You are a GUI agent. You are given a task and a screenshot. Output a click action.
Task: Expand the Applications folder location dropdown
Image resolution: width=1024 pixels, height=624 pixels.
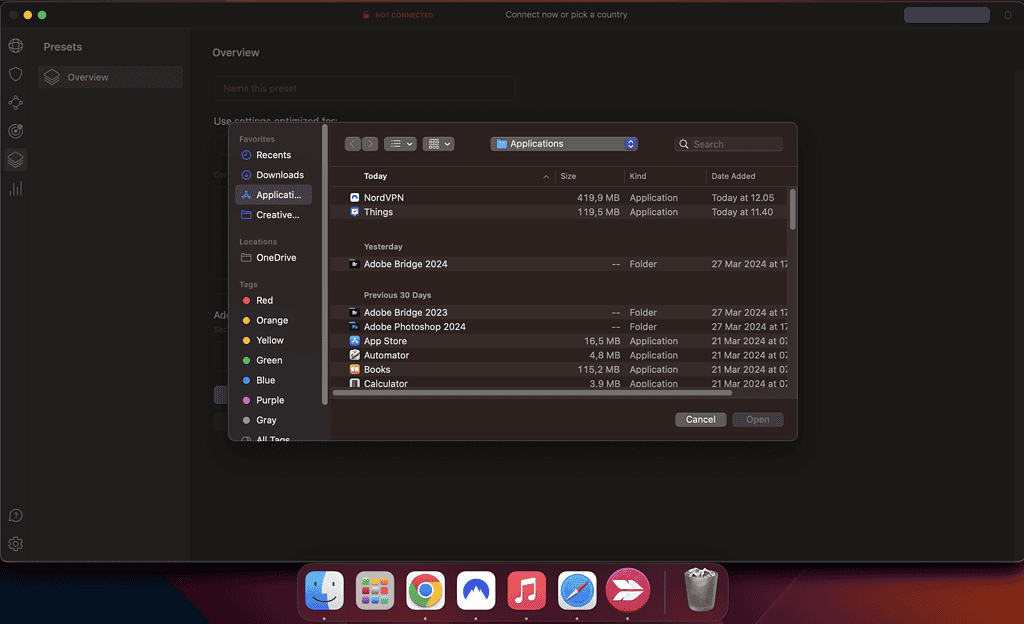point(564,144)
